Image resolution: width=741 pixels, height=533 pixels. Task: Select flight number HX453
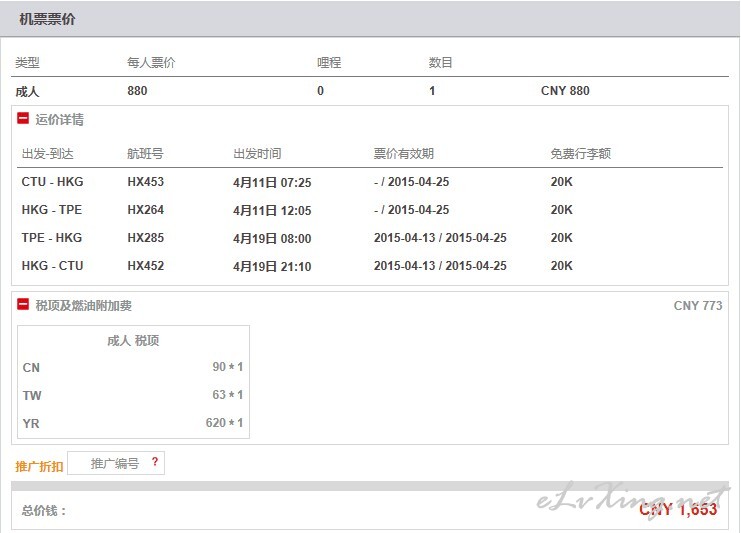(145, 182)
